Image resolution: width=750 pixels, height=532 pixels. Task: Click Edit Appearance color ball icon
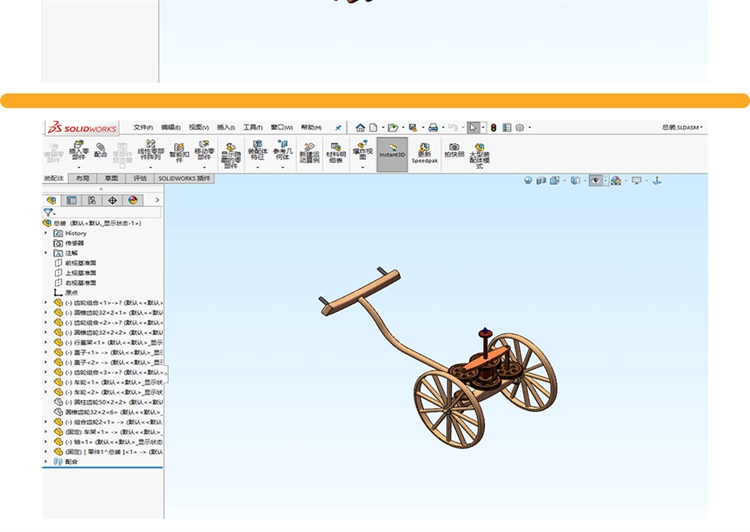pos(616,180)
